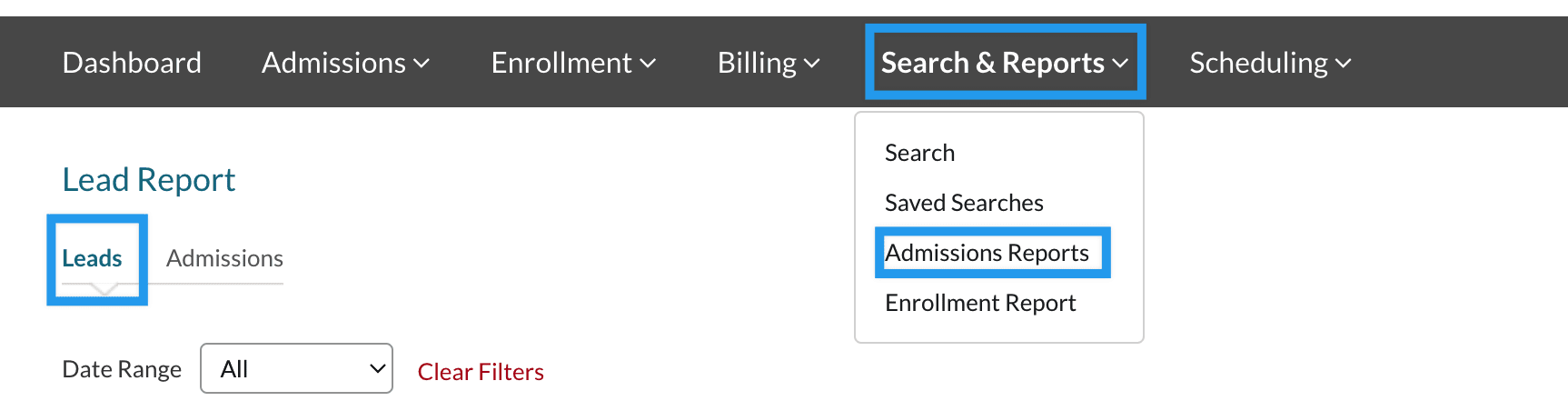Click the chevron arrow next to Scheduling
The height and width of the screenshot is (411, 1568).
[x=1344, y=64]
